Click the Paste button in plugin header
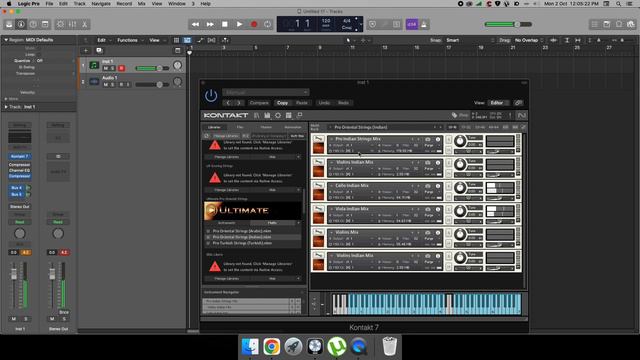Viewport: 640px width, 360px height. click(x=302, y=103)
